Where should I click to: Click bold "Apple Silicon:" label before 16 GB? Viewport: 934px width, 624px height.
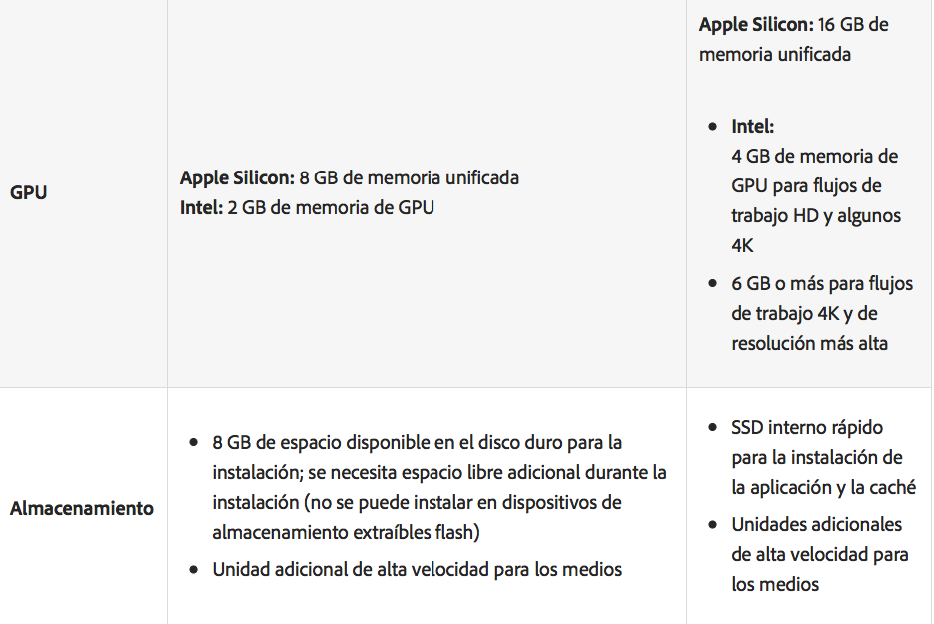[x=756, y=24]
